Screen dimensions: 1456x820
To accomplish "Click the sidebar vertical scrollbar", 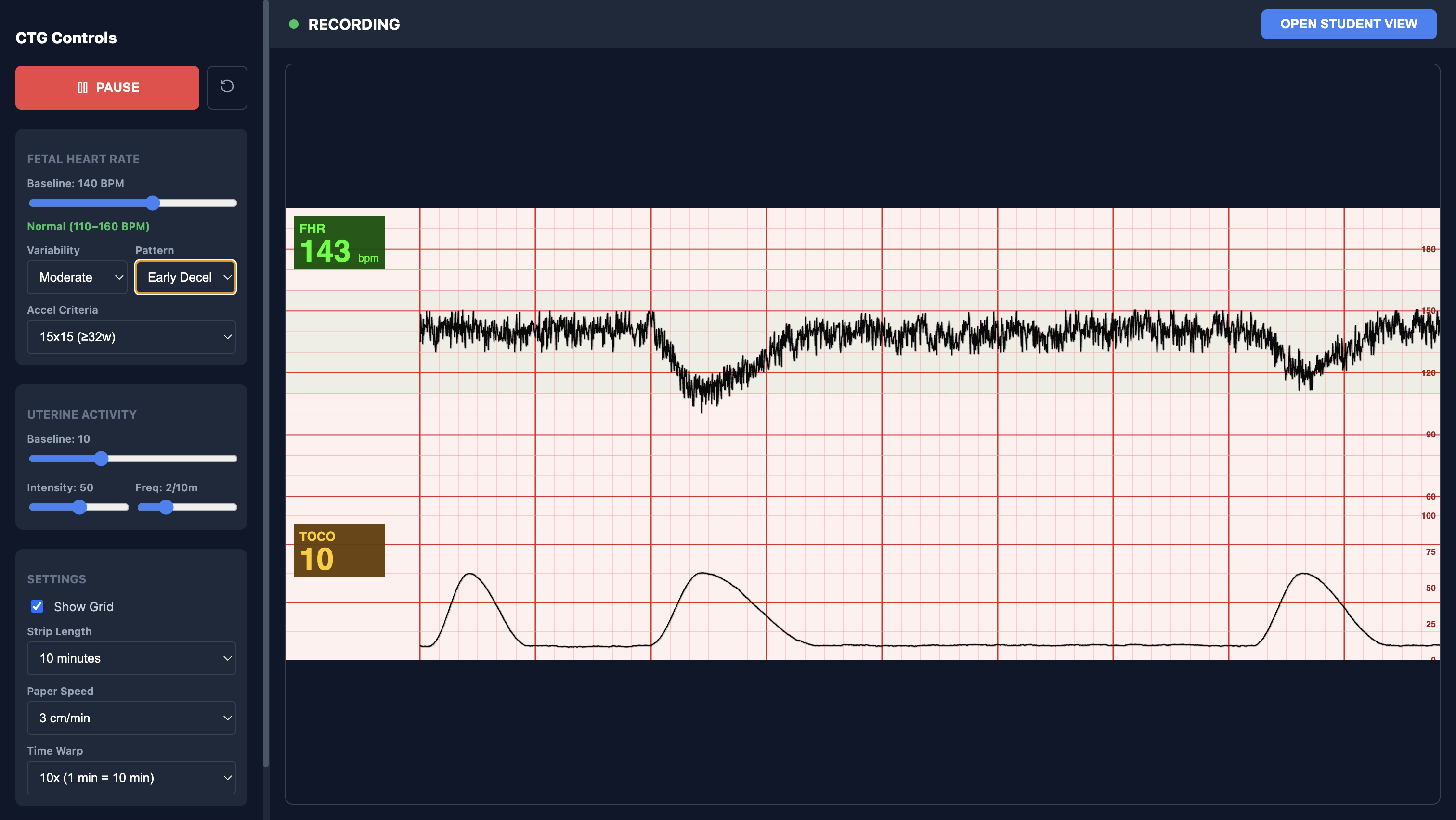I will [x=266, y=384].
